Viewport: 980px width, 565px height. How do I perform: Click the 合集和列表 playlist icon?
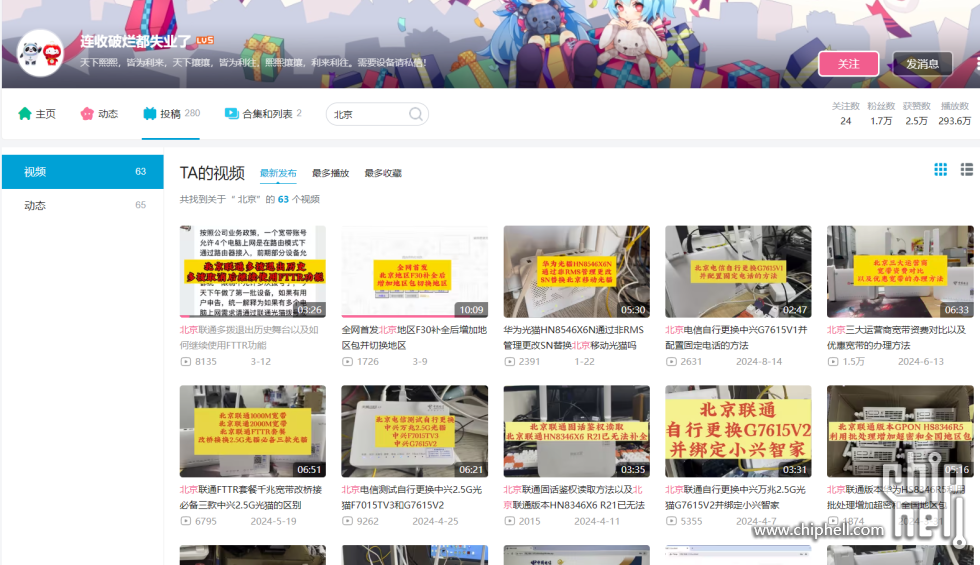point(231,113)
